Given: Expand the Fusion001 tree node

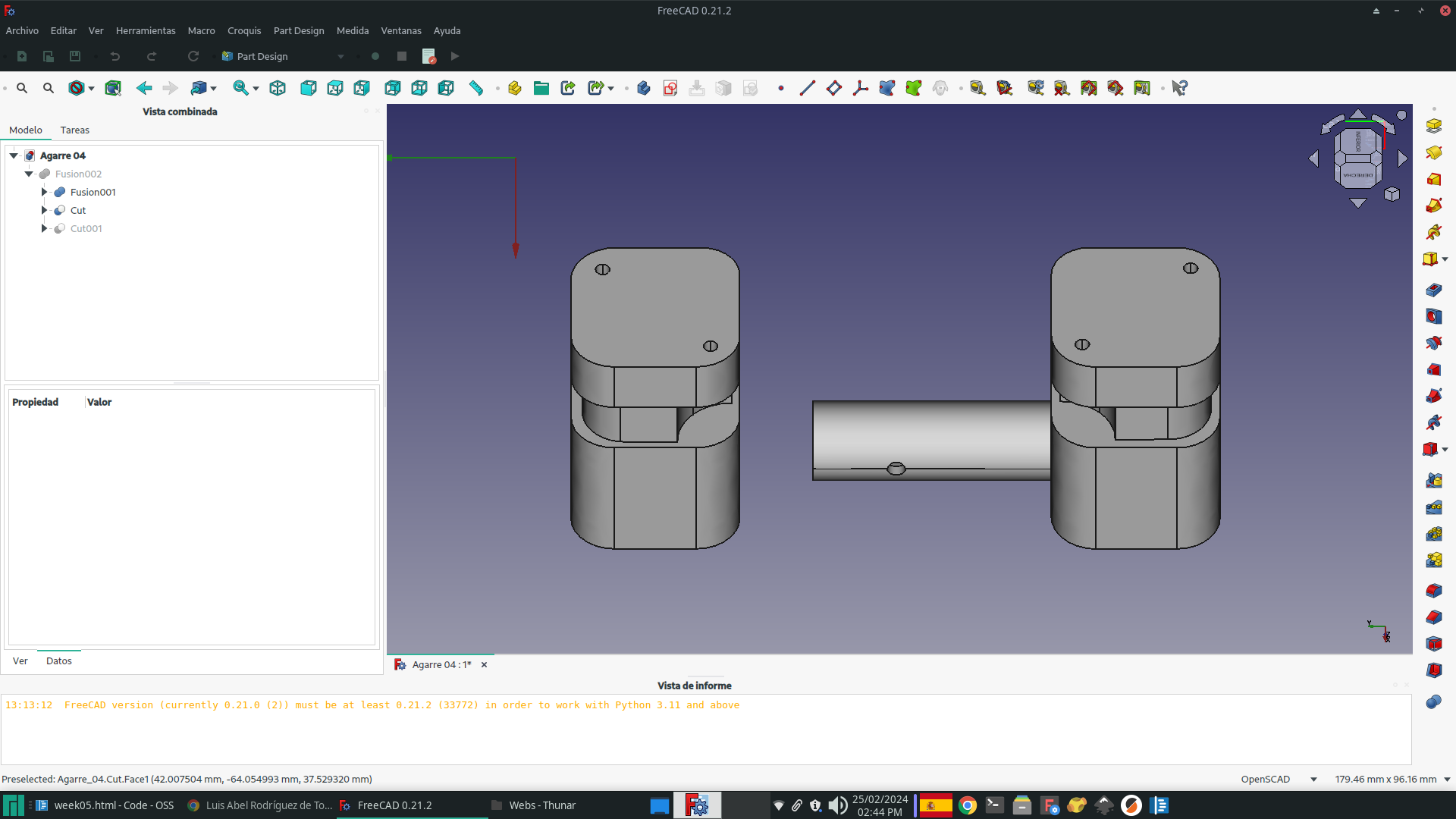Looking at the screenshot, I should coord(44,192).
